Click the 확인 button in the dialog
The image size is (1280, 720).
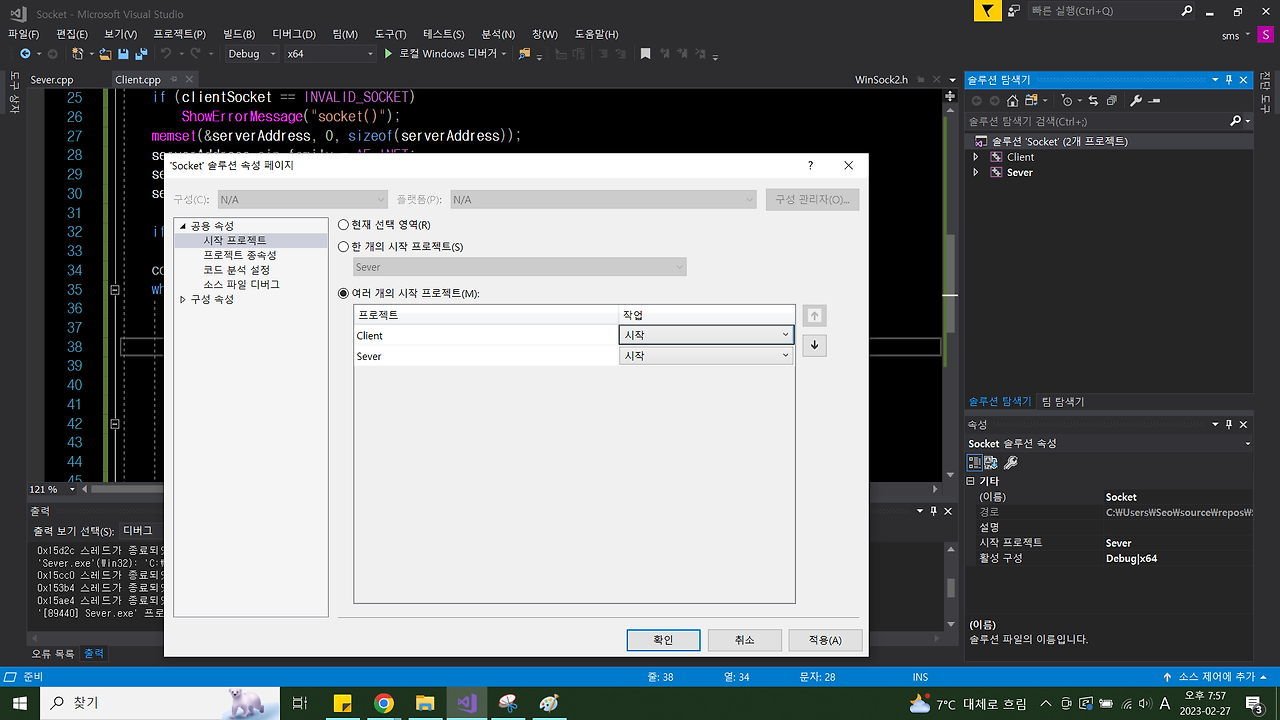(663, 640)
